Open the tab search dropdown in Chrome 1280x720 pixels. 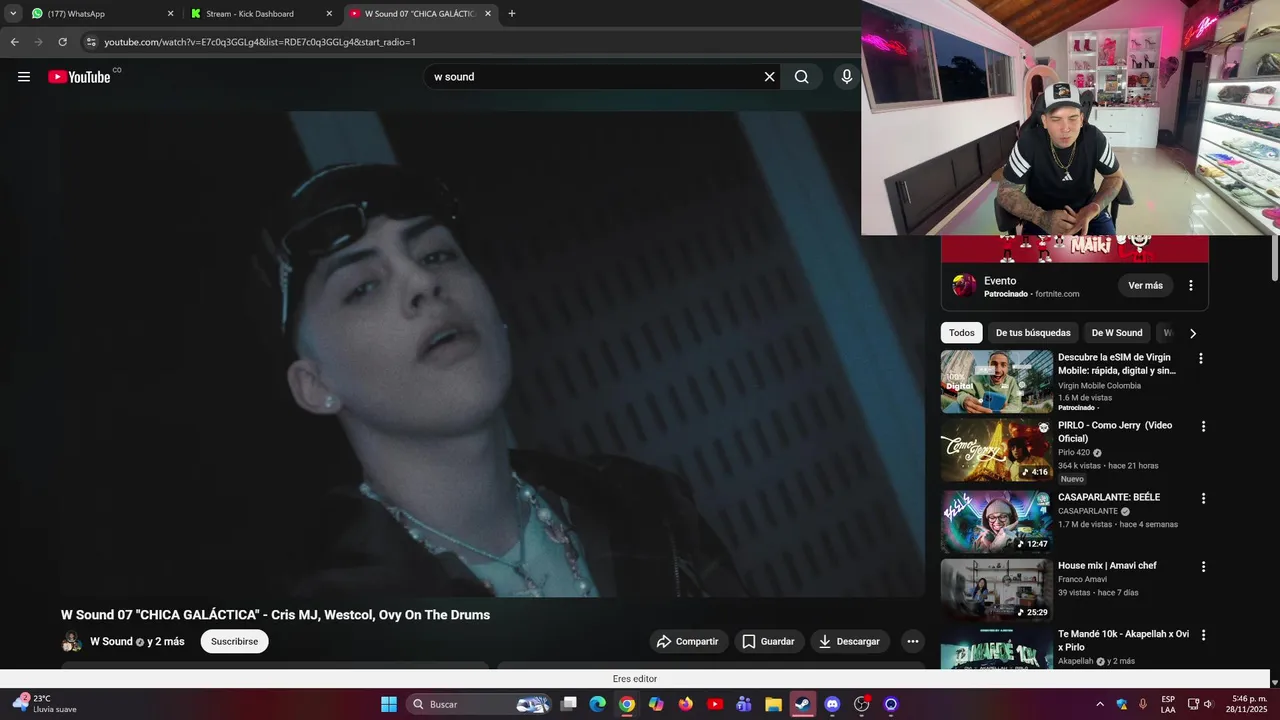(x=13, y=13)
